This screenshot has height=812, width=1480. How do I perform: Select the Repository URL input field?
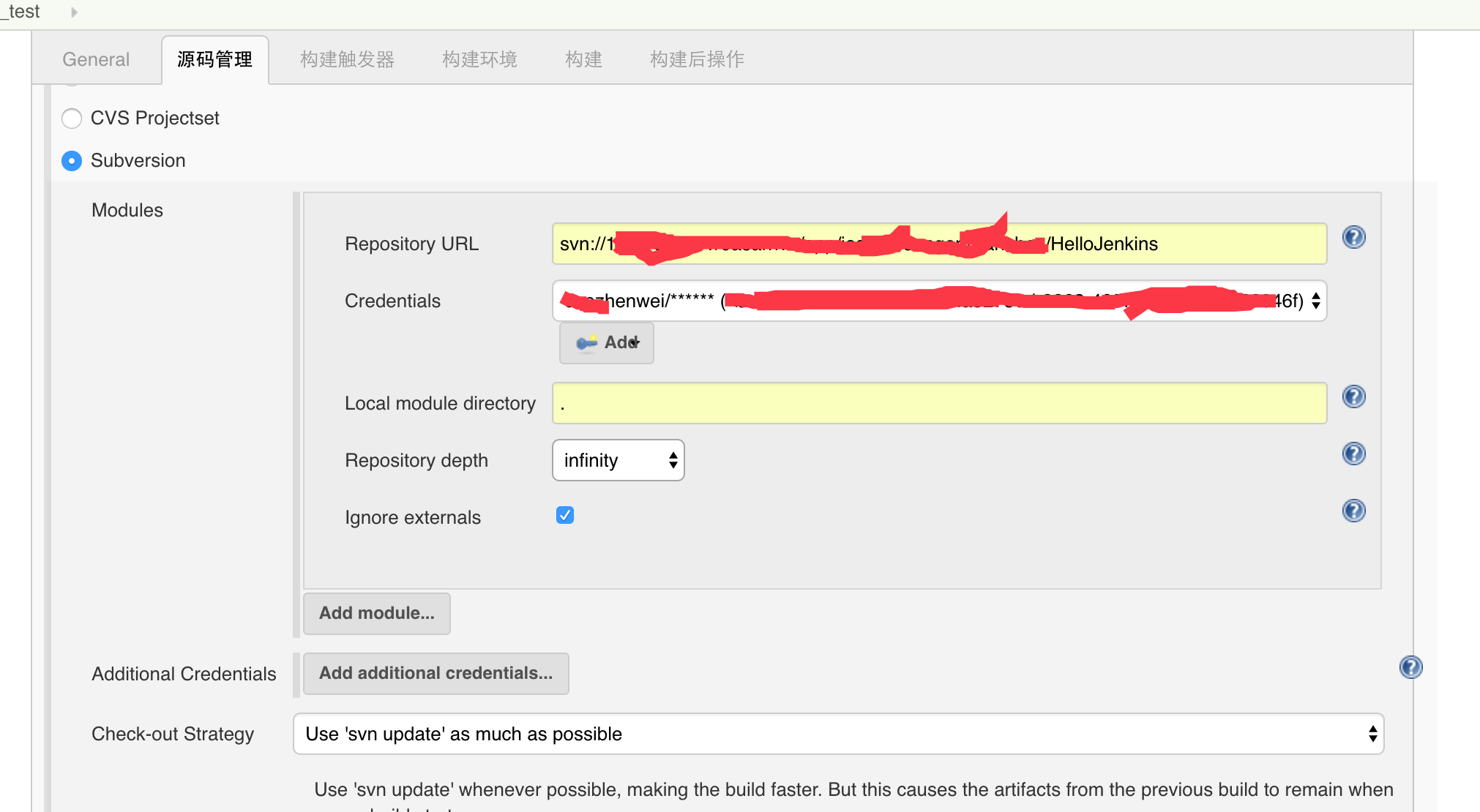[938, 244]
